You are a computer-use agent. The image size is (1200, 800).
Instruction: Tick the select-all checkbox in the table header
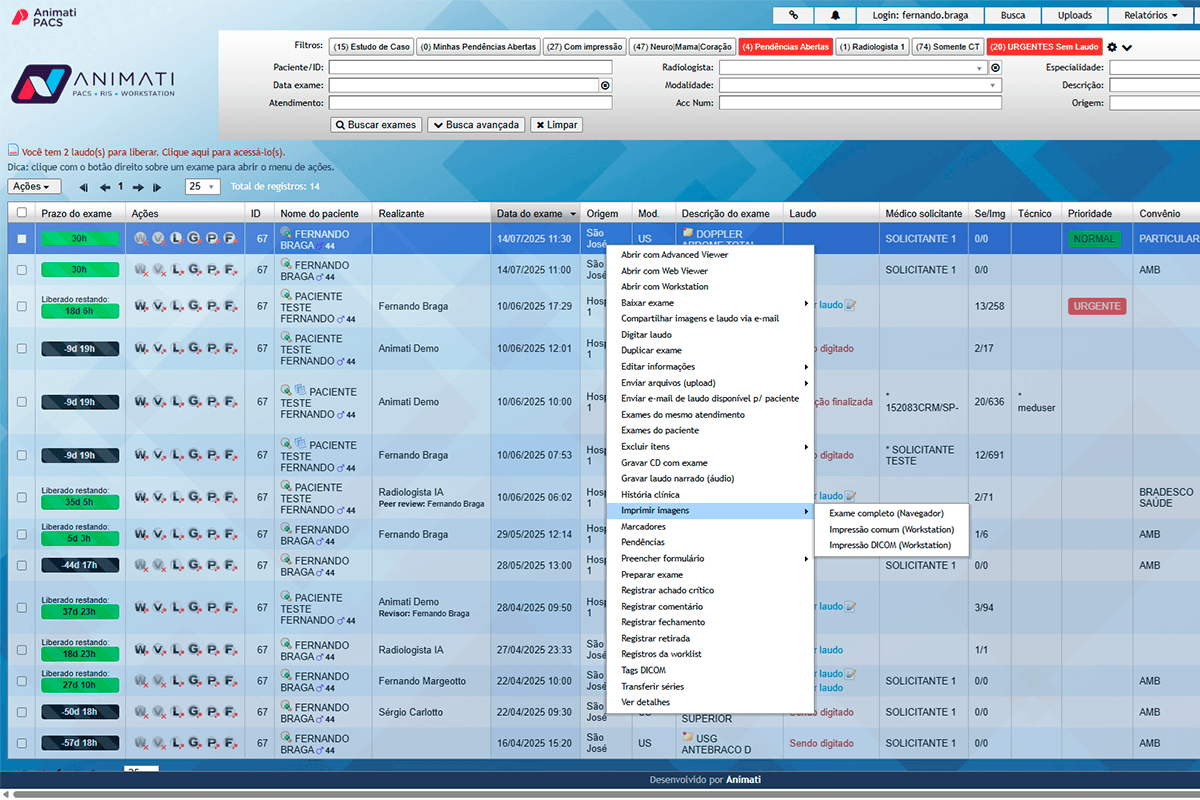(22, 213)
